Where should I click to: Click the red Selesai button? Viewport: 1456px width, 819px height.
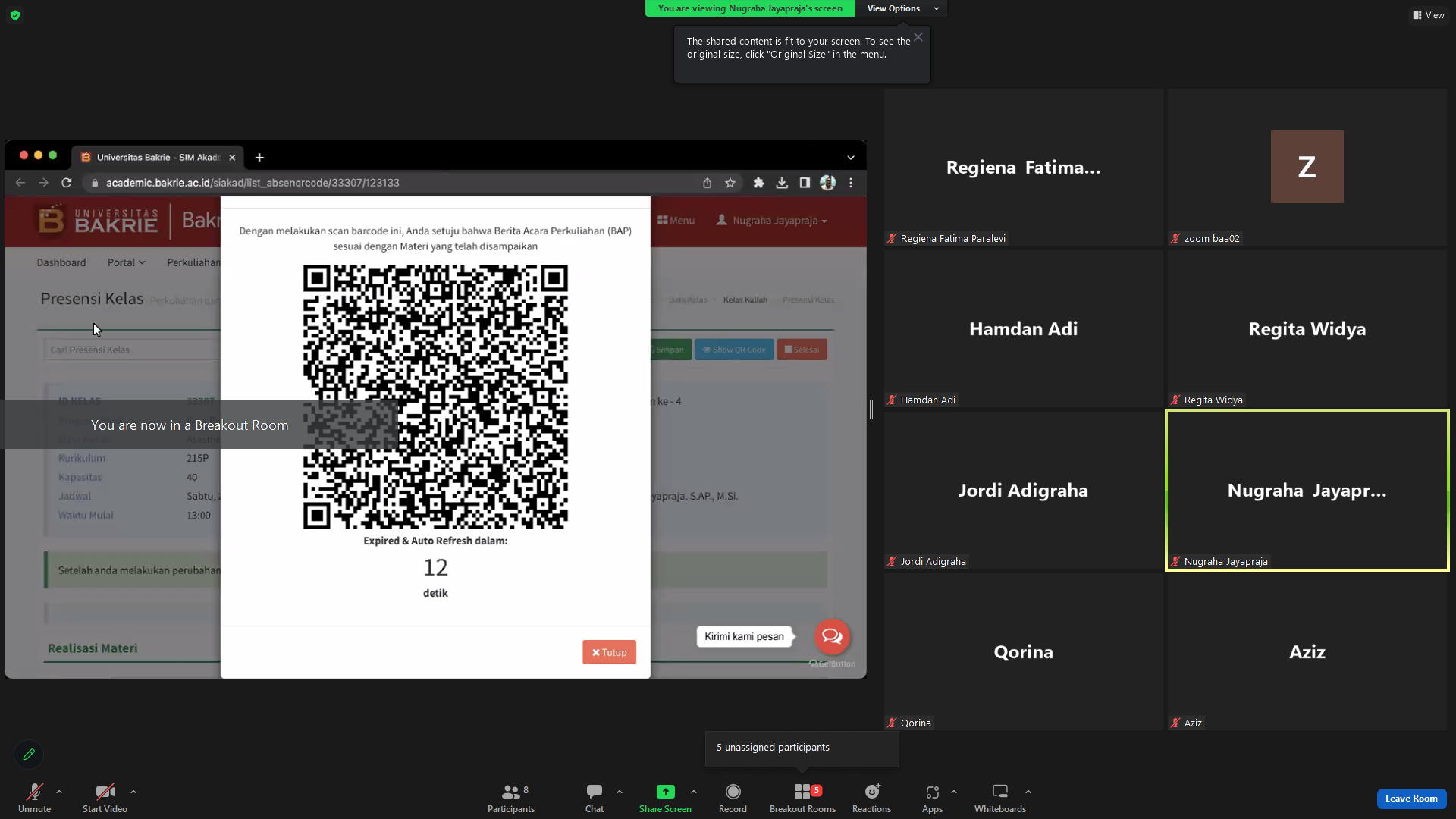(802, 350)
